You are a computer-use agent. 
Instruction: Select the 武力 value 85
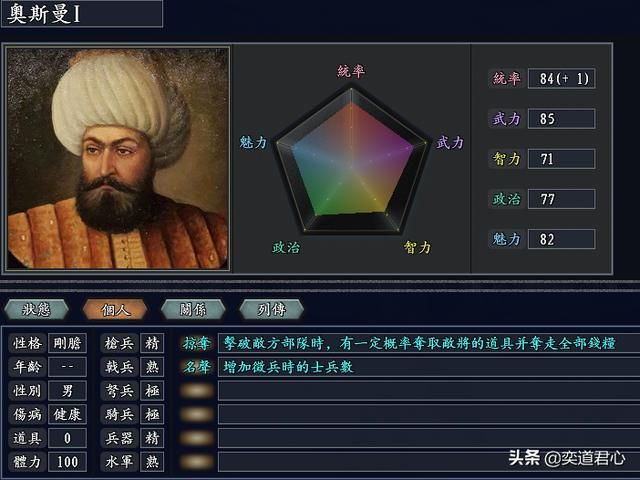tap(562, 119)
